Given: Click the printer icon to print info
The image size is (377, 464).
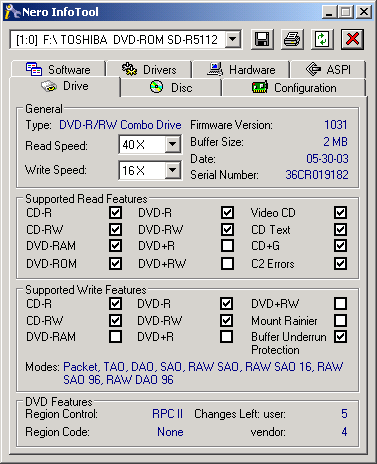Looking at the screenshot, I should coord(292,39).
